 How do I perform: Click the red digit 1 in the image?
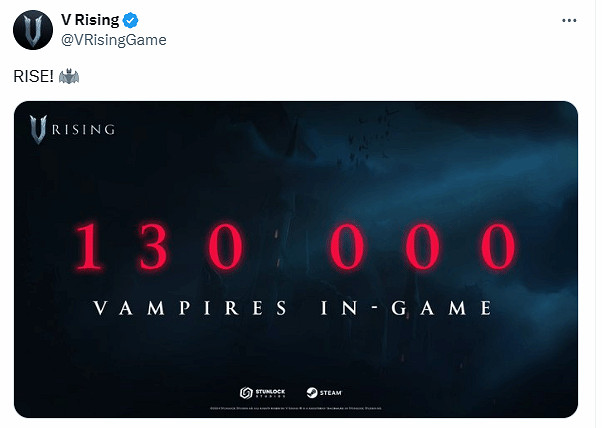click(x=87, y=248)
